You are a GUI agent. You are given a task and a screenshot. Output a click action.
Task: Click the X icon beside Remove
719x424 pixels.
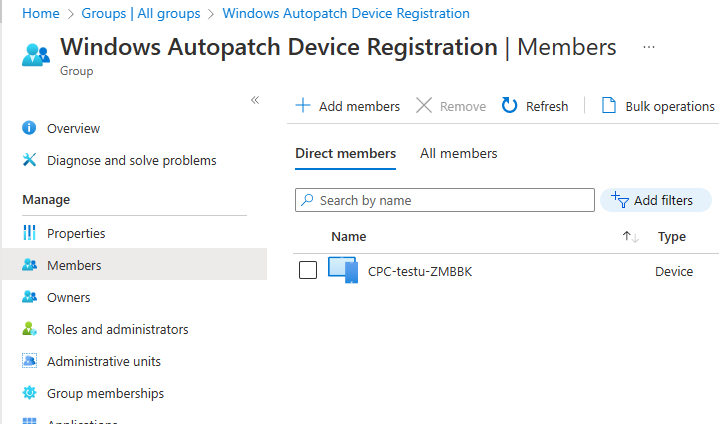click(424, 105)
